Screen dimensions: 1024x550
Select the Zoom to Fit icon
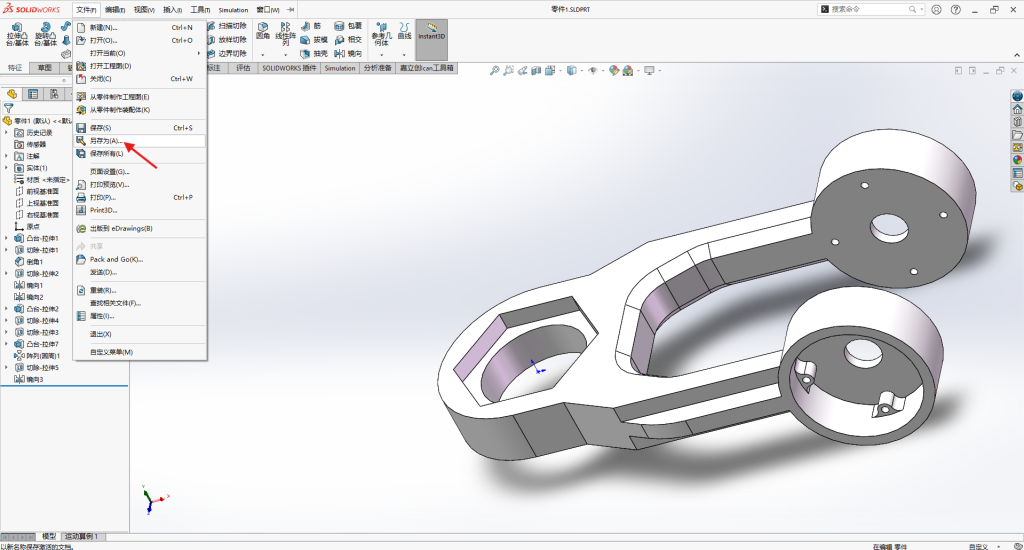point(493,71)
